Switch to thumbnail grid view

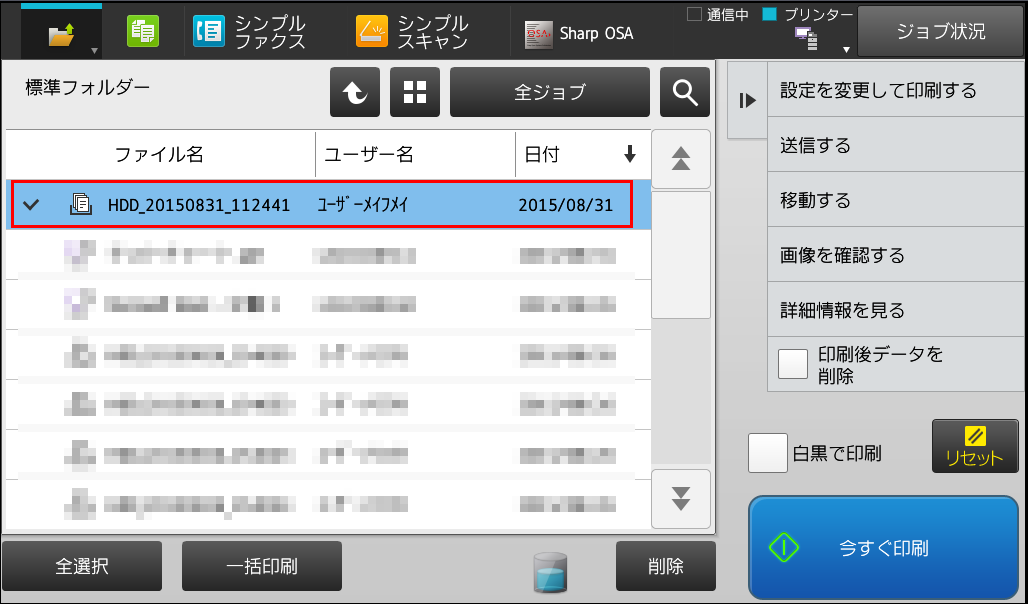tap(415, 92)
